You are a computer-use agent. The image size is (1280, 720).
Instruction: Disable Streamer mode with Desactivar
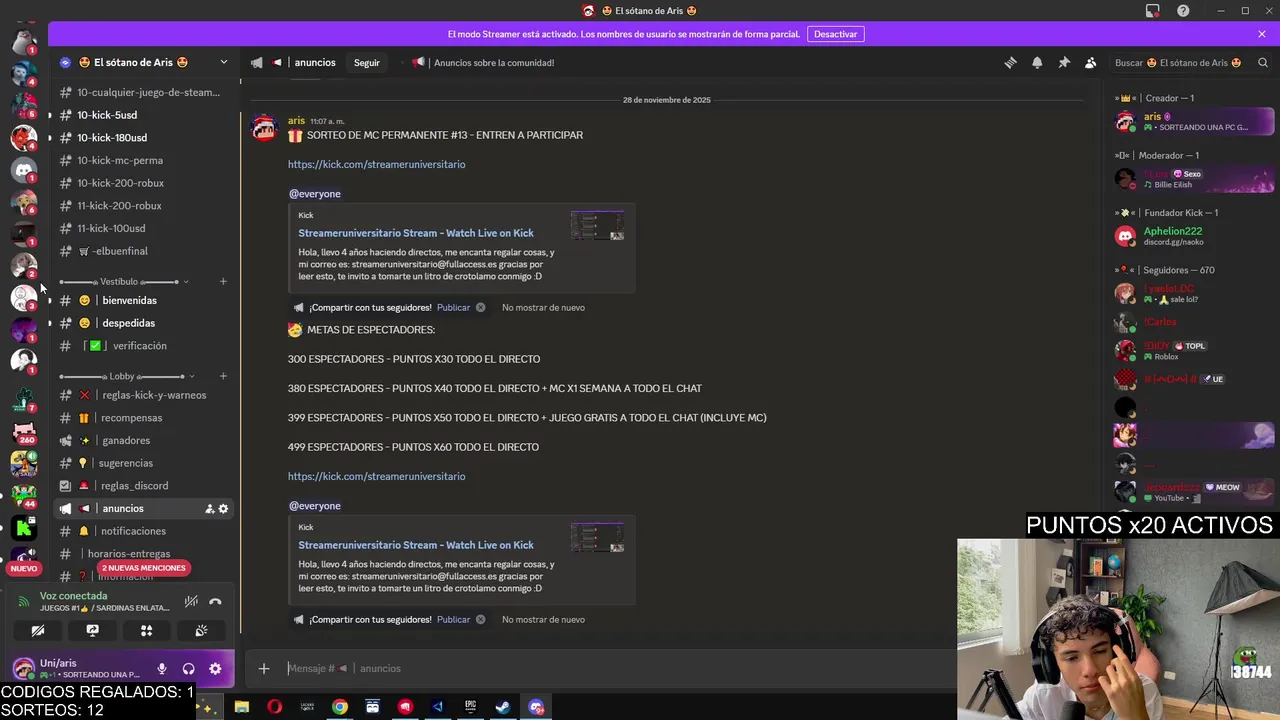pos(835,34)
